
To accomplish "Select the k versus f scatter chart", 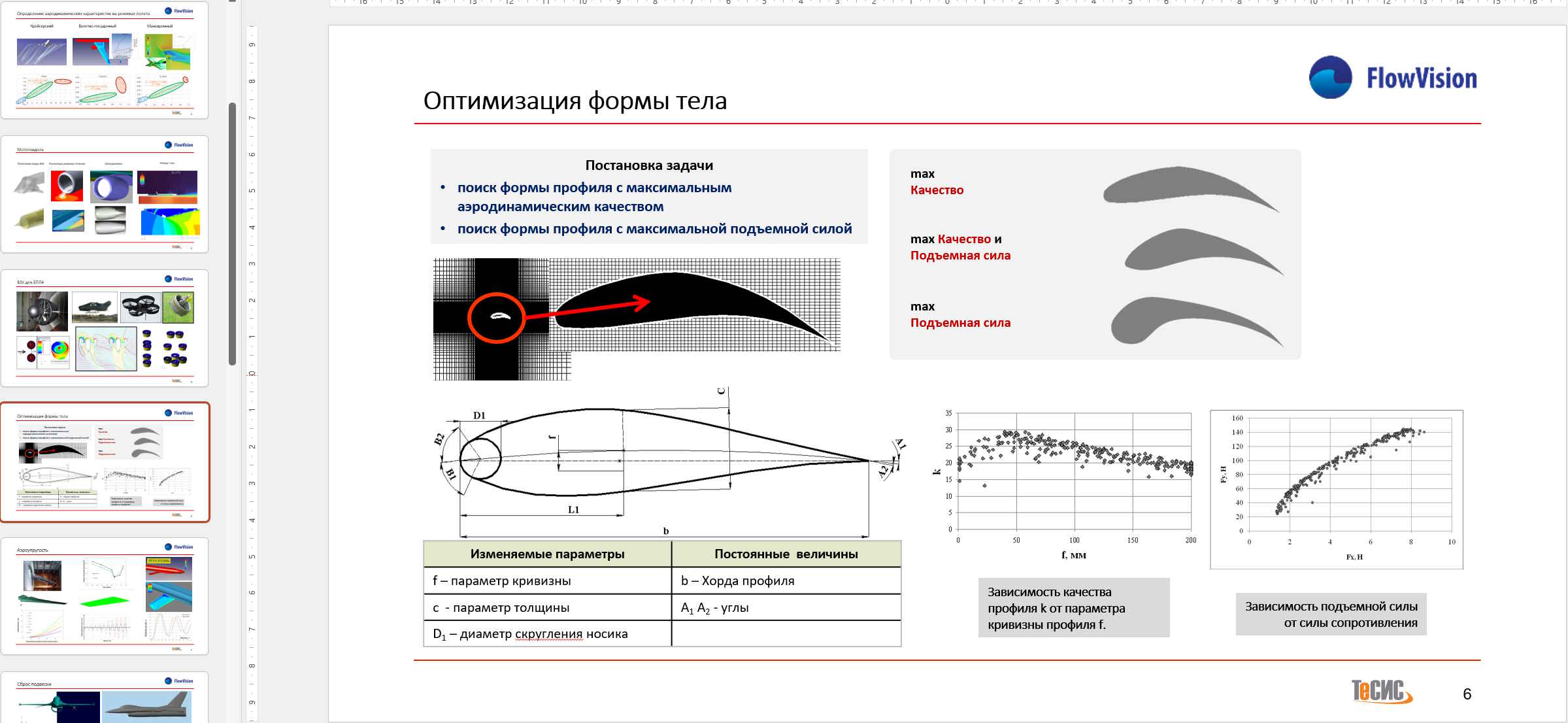I will (x=1063, y=485).
